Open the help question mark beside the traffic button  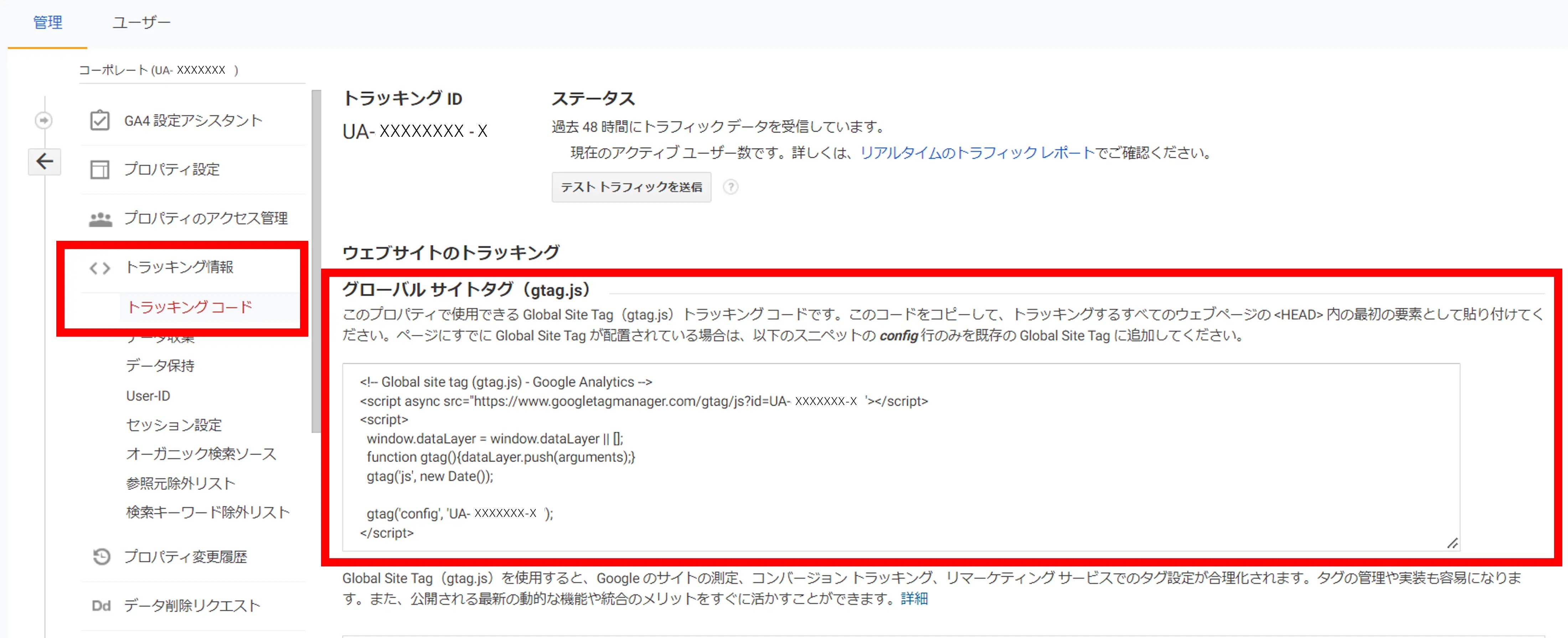[x=731, y=187]
